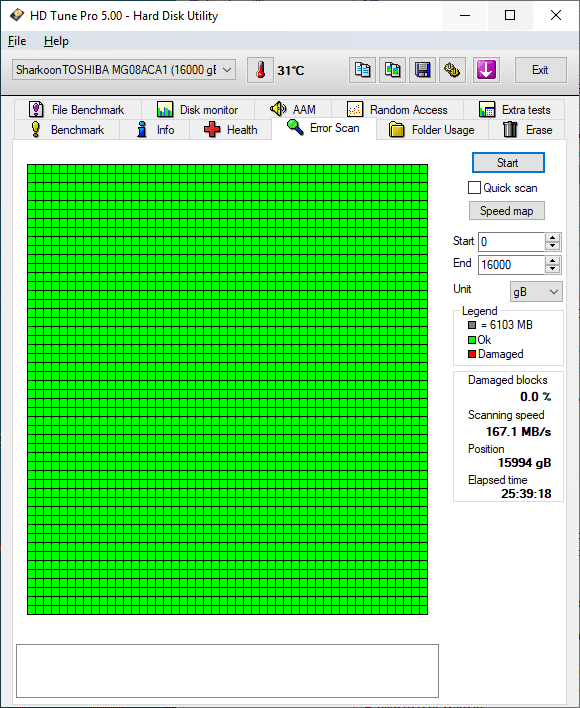Click the Exit button
The width and height of the screenshot is (580, 708).
tap(540, 70)
